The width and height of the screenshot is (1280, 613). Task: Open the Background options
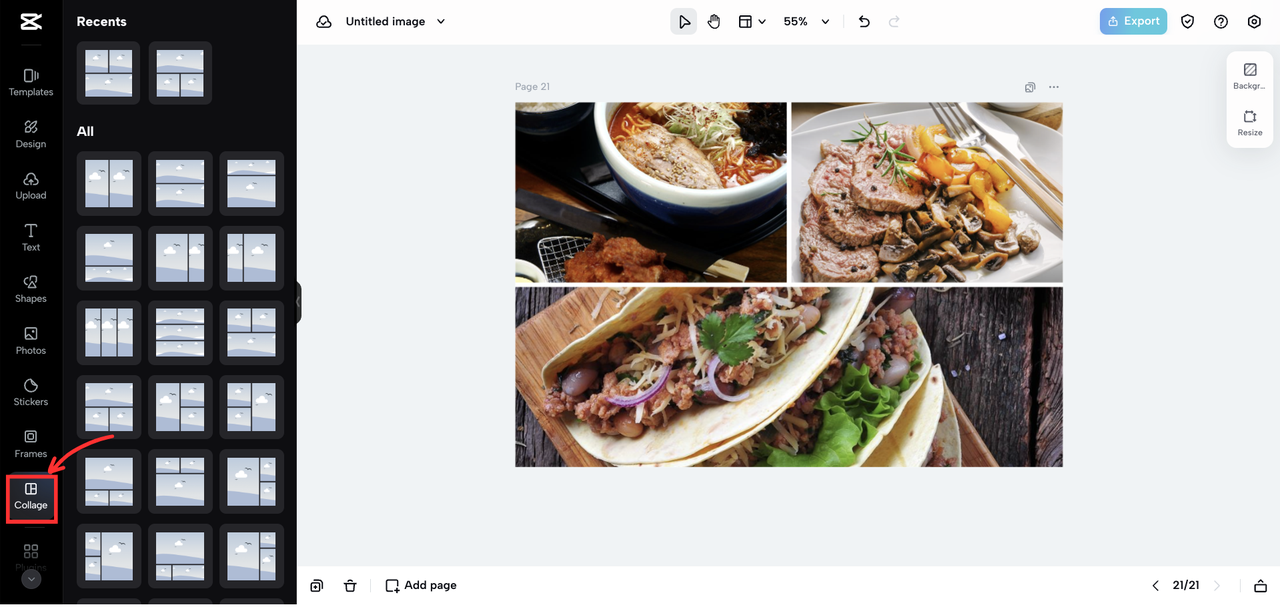[1250, 76]
